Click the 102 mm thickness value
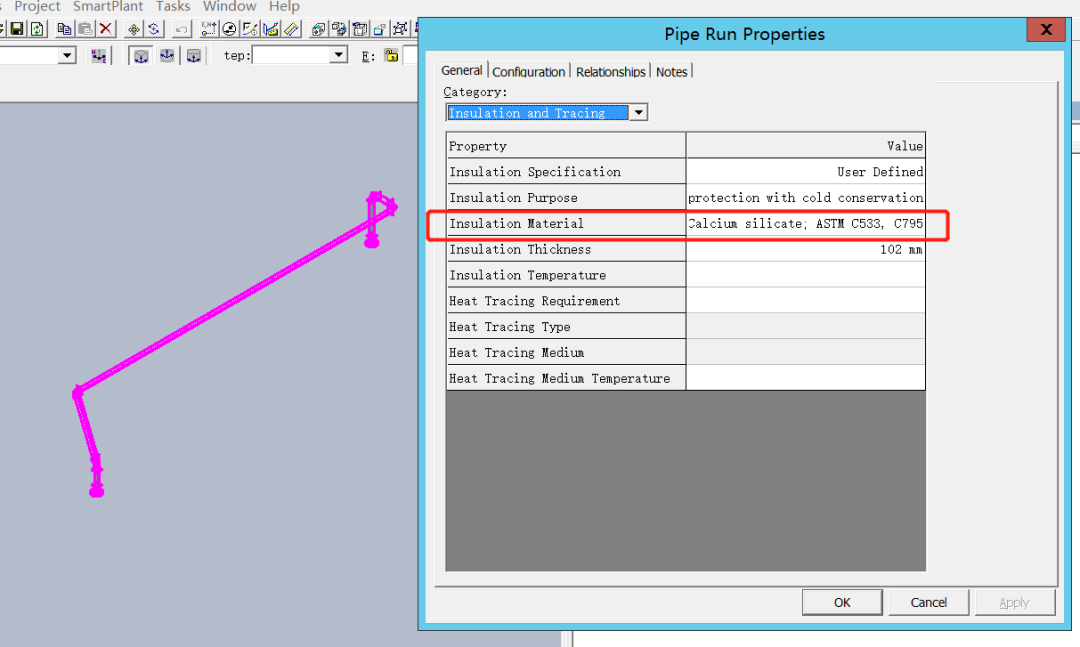Viewport: 1080px width, 647px height. [x=805, y=249]
